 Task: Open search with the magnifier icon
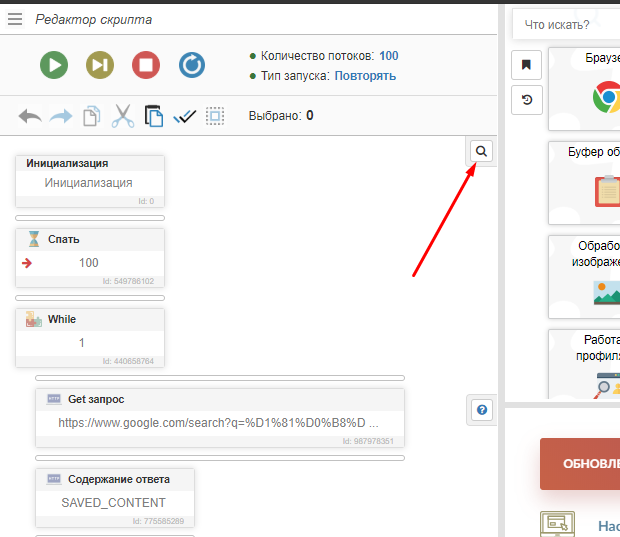(481, 151)
